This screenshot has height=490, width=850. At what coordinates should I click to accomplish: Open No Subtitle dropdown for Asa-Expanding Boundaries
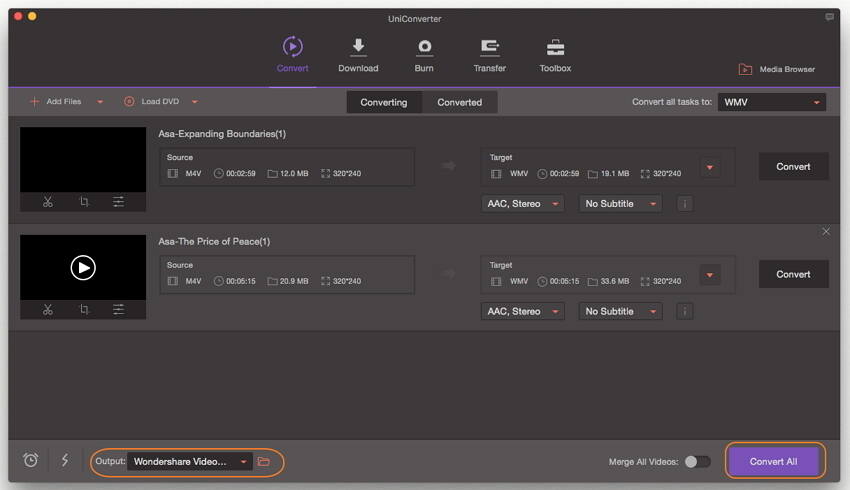(620, 204)
